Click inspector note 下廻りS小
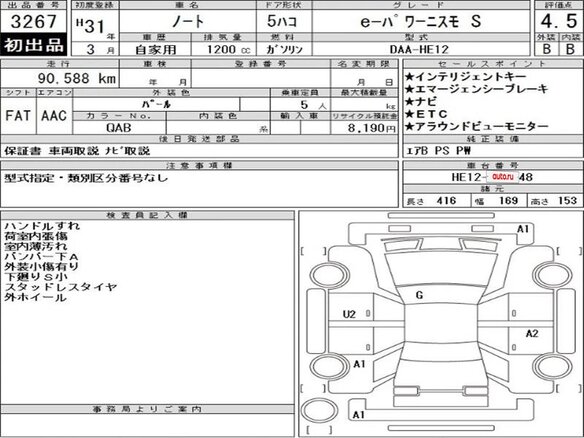Image resolution: width=584 pixels, height=438 pixels. pyautogui.click(x=36, y=276)
